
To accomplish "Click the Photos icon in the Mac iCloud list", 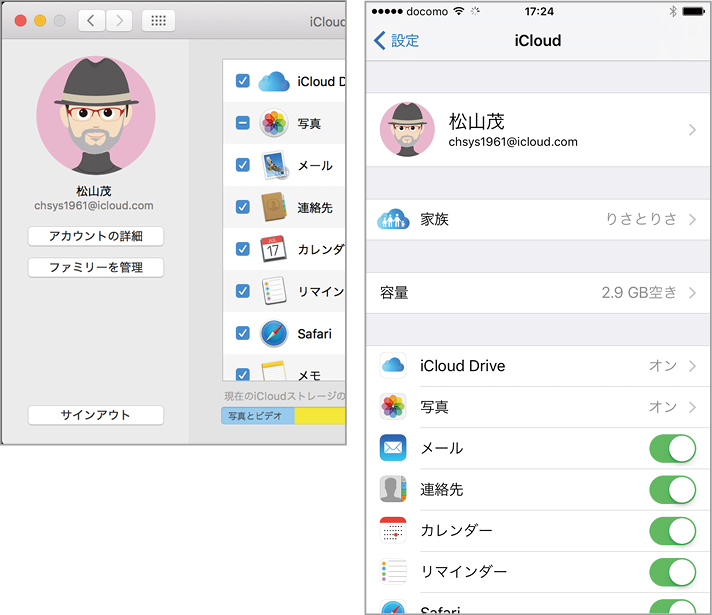I will click(274, 123).
